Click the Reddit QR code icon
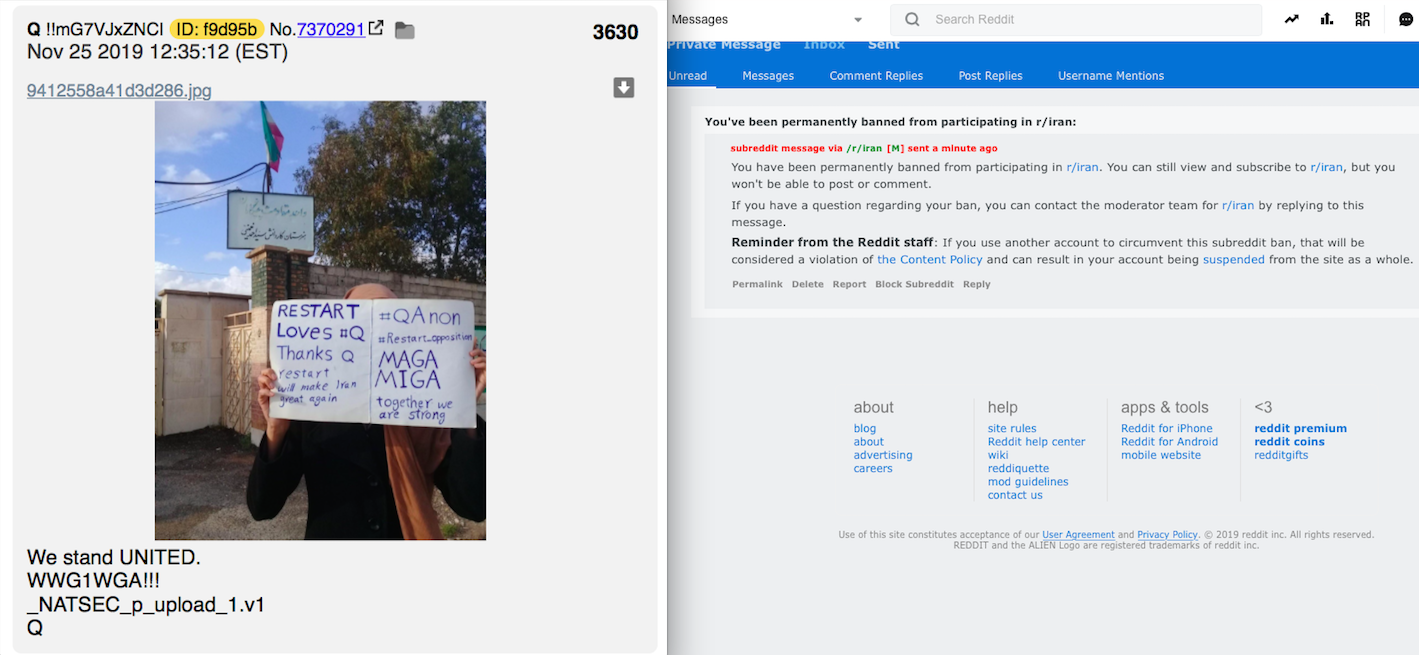 pos(1363,19)
